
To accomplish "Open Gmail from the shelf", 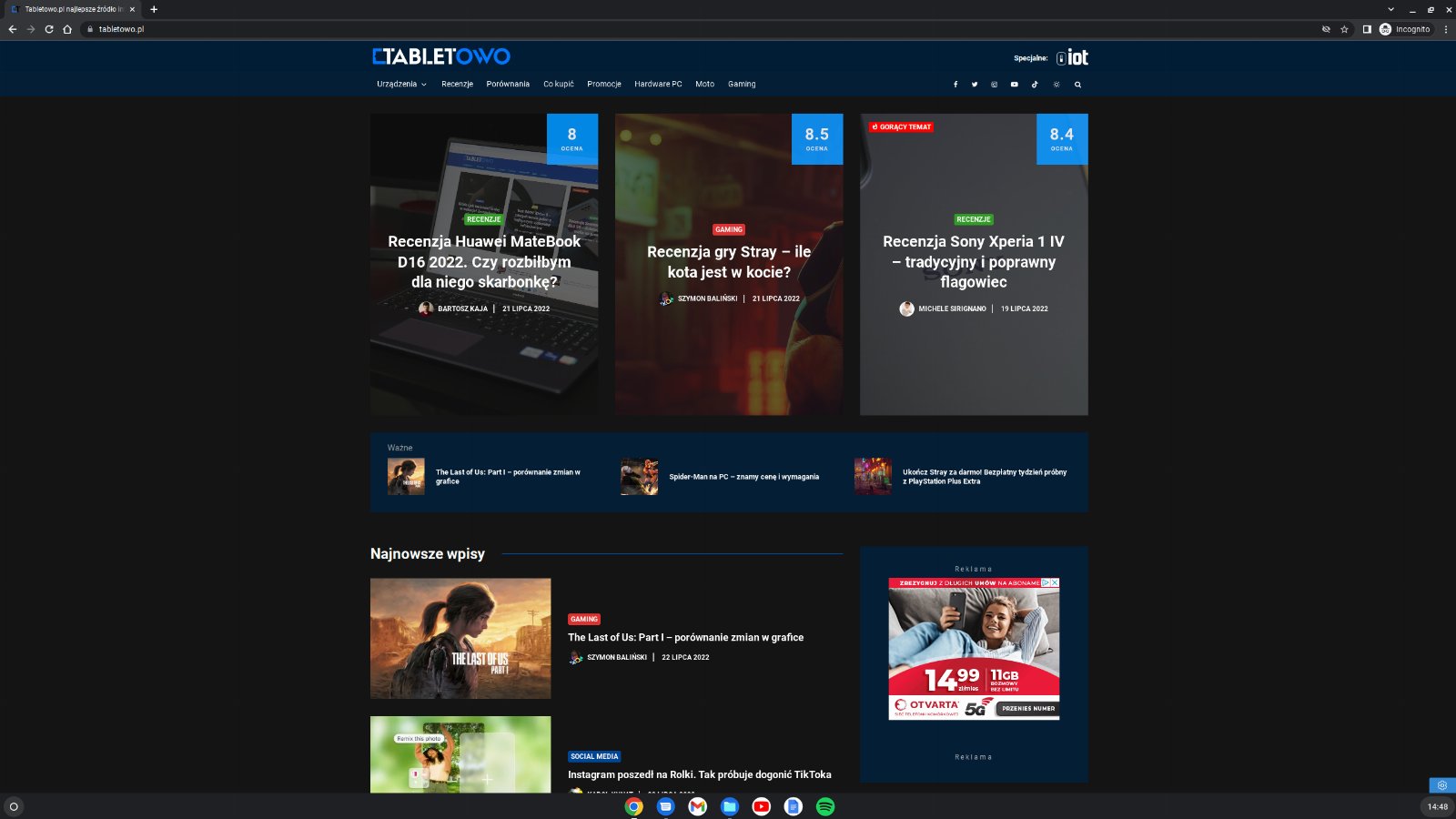I will [x=698, y=806].
